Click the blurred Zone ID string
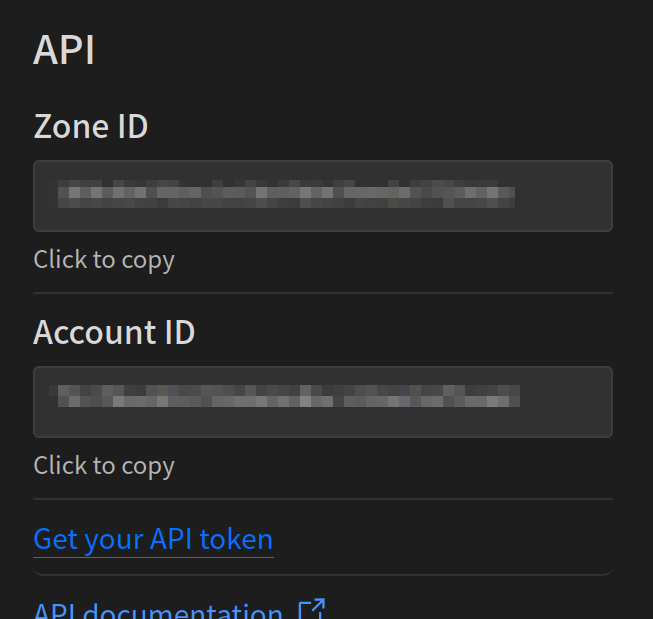This screenshot has width=653, height=619. tap(282, 194)
